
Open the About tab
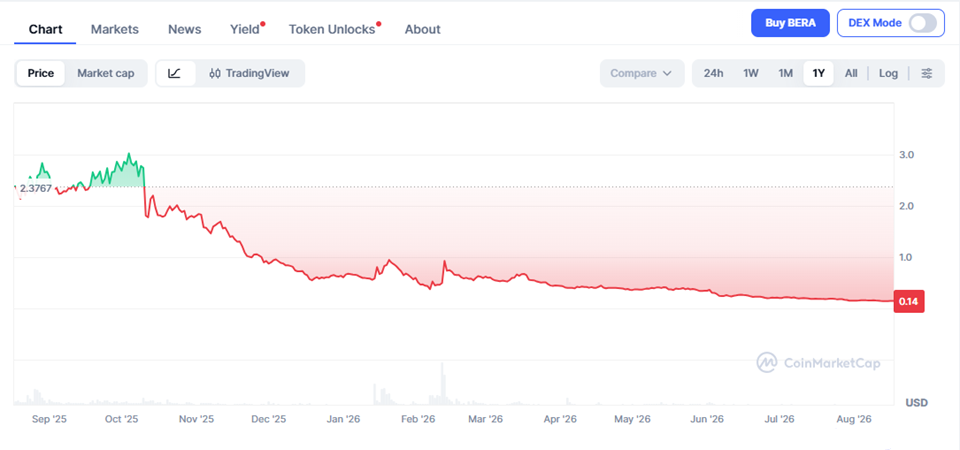click(422, 29)
